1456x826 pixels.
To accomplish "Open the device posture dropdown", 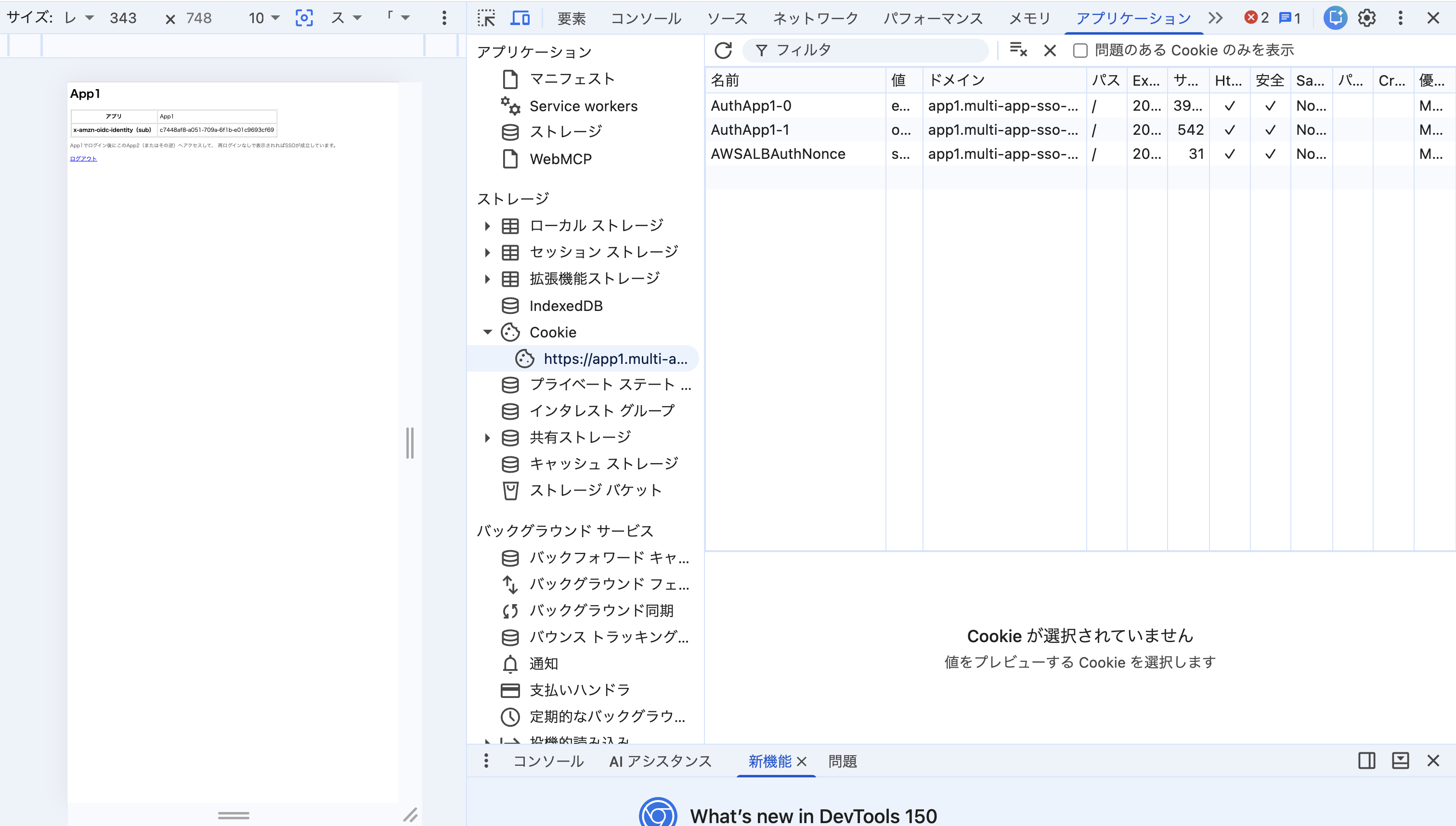I will point(398,18).
